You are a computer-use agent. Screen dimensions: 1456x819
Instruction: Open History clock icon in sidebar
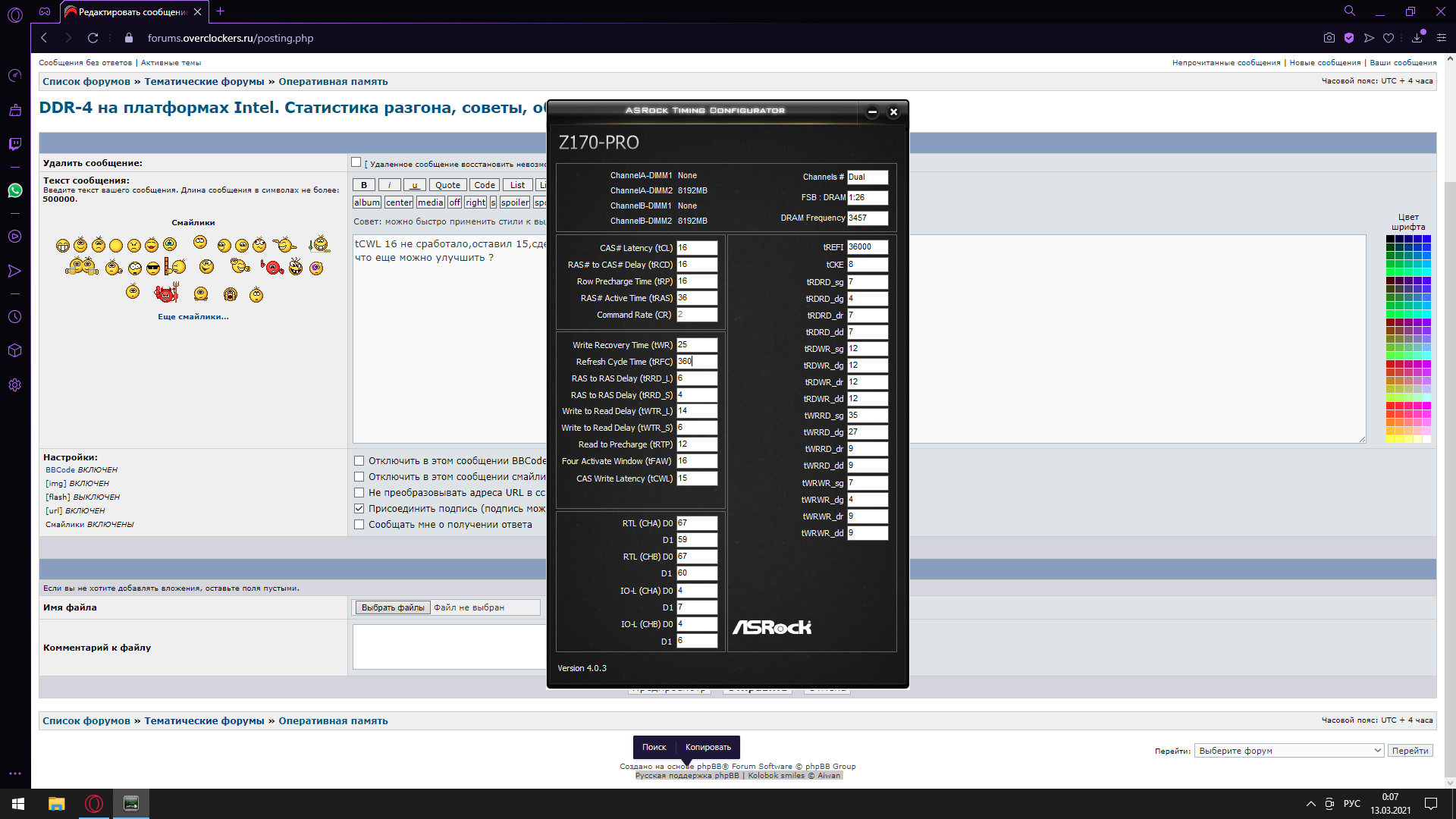pos(15,317)
